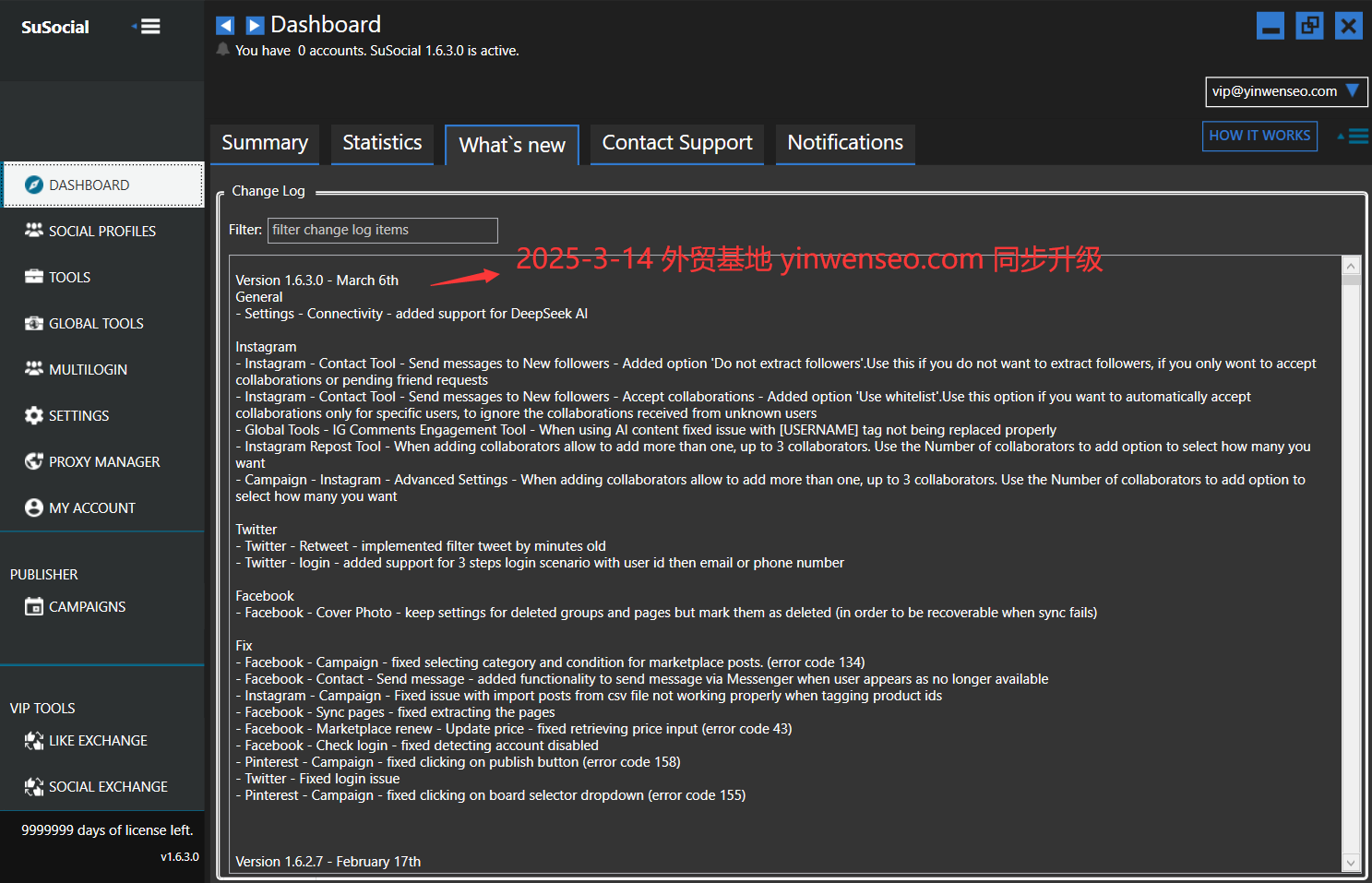This screenshot has height=883, width=1372.
Task: Click the 'Twitter - Retweet' changelog line
Action: tap(421, 545)
